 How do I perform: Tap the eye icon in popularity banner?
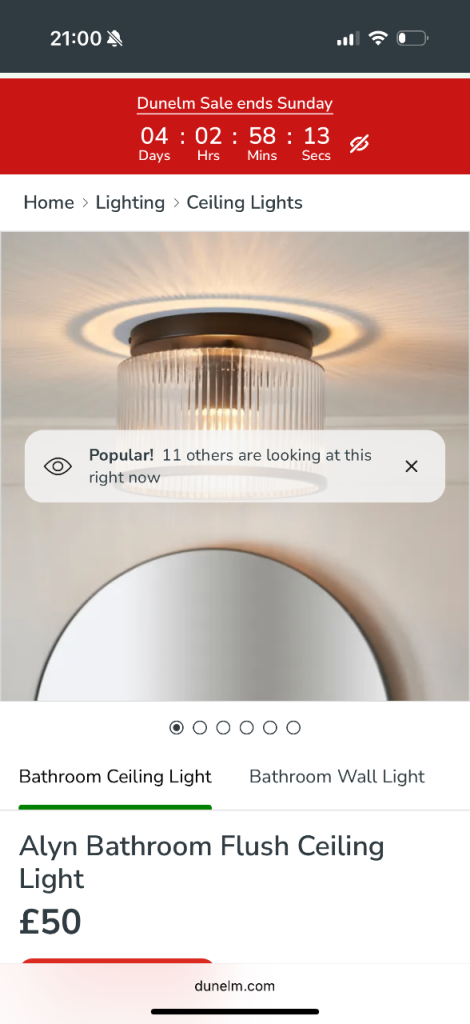coord(57,466)
